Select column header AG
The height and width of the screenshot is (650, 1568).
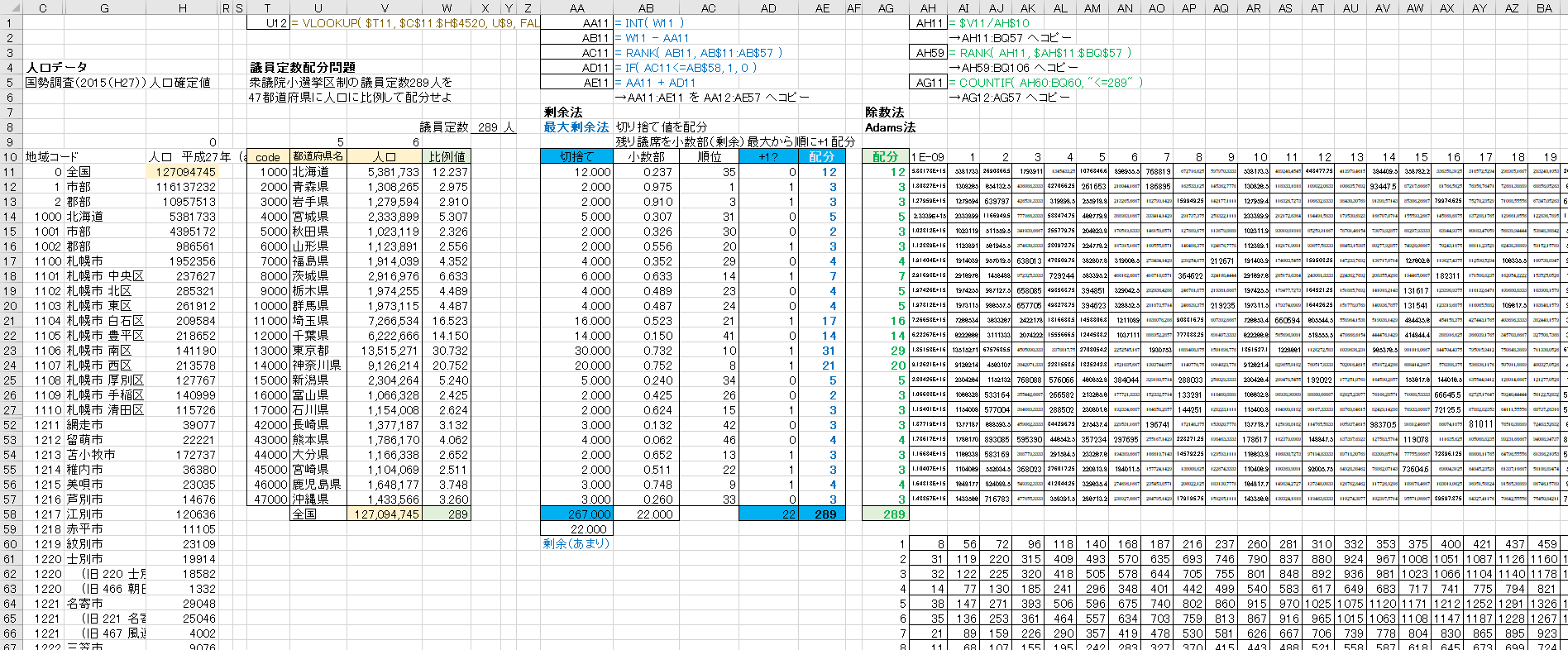886,7
